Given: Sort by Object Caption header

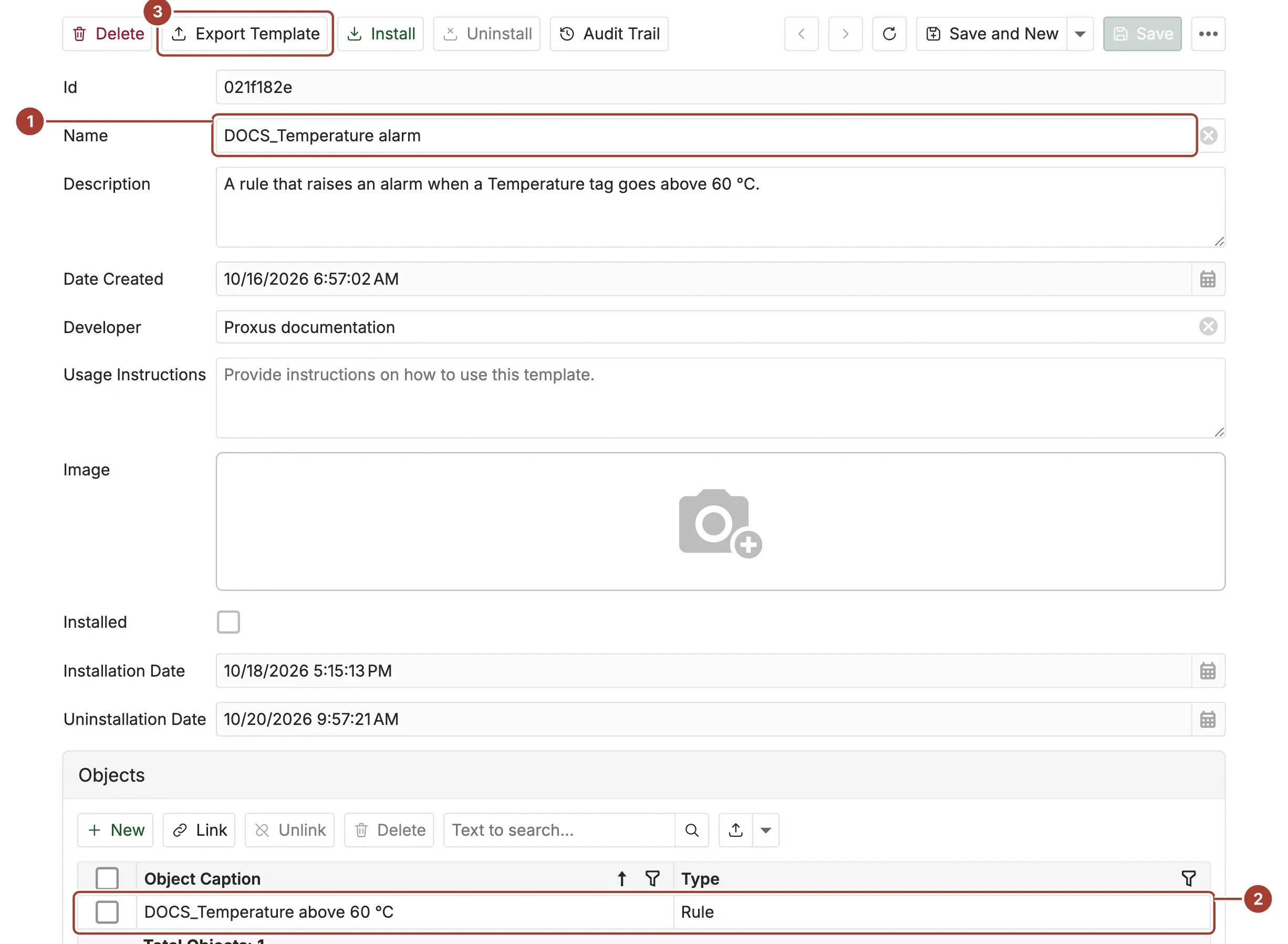Looking at the screenshot, I should 202,879.
